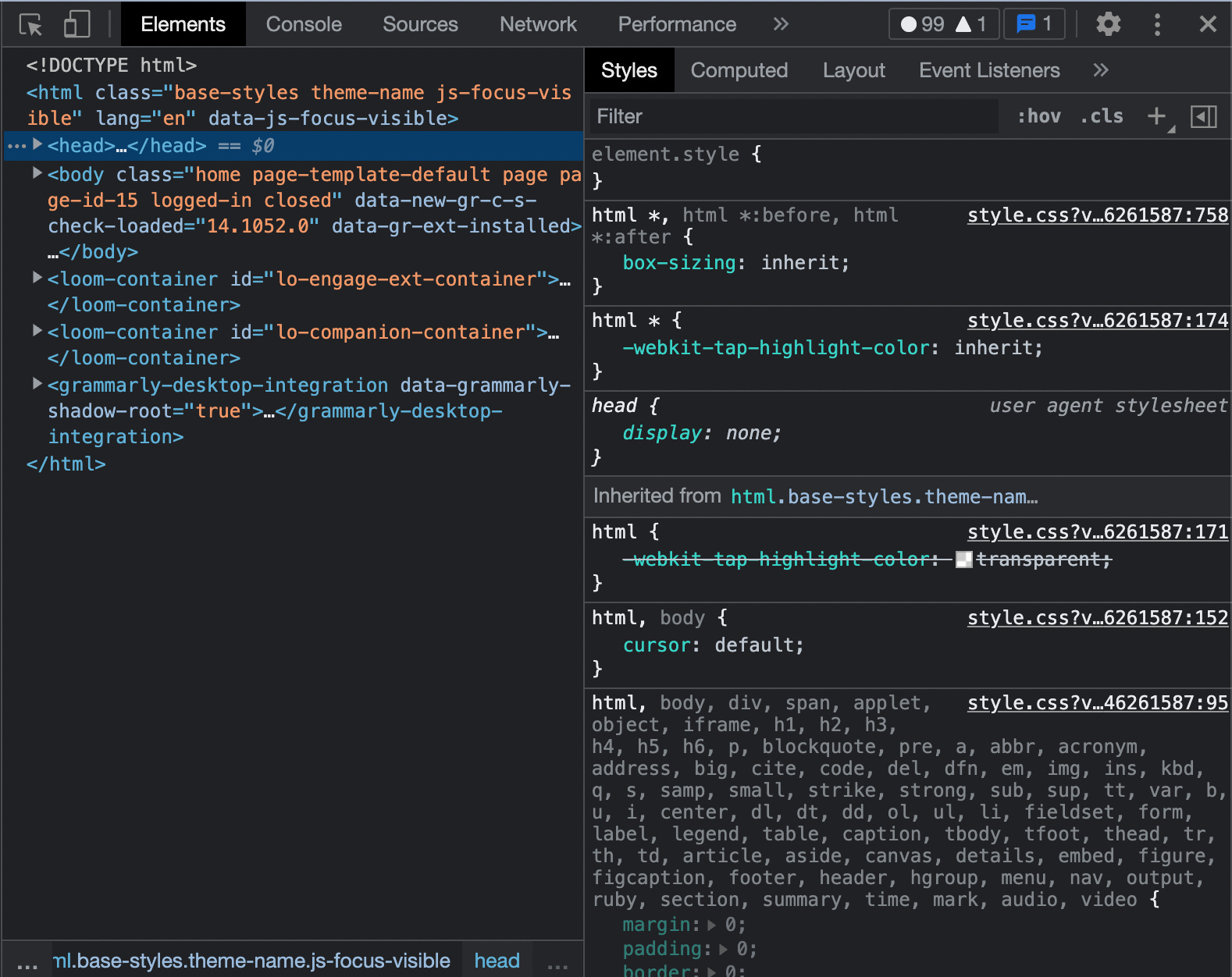
Task: Click the new style rule plus icon
Action: coord(1156,117)
